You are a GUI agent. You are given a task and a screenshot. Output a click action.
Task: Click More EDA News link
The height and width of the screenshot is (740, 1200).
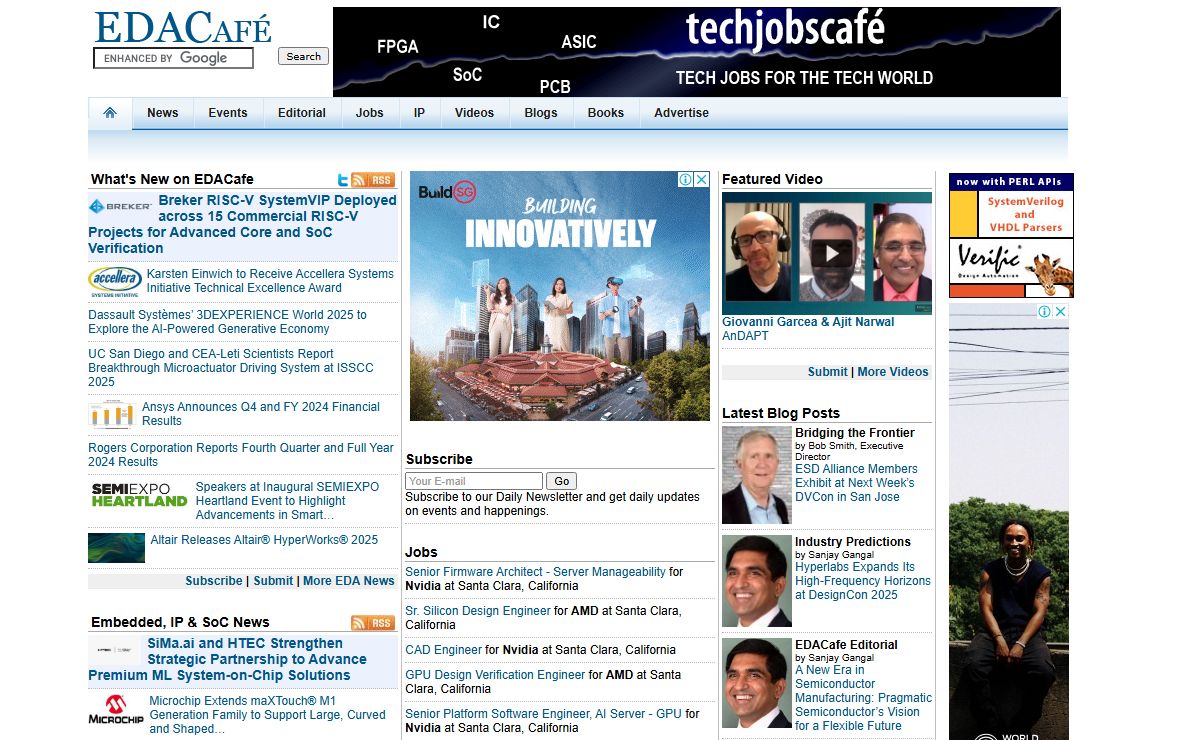(349, 581)
